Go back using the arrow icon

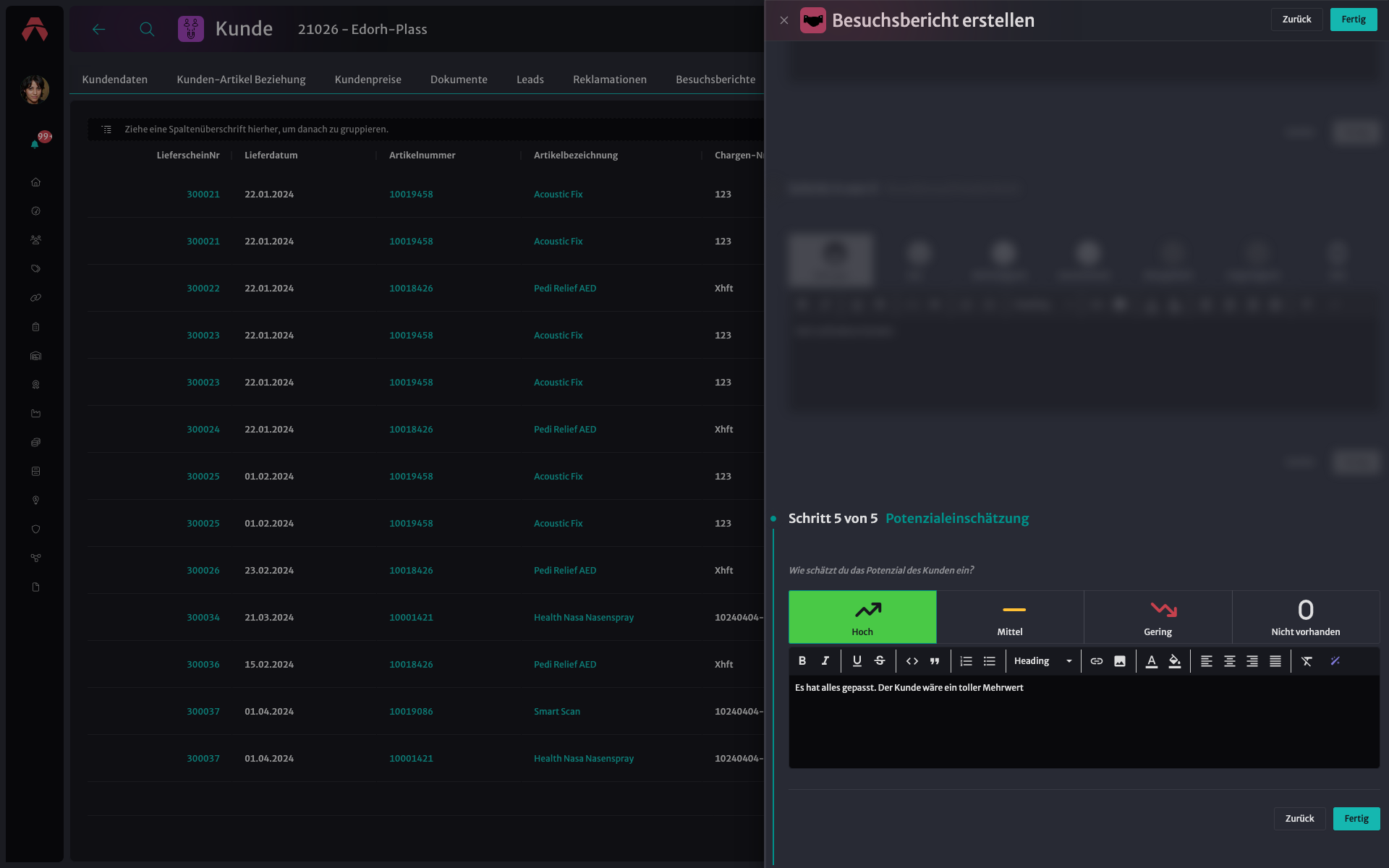[99, 29]
